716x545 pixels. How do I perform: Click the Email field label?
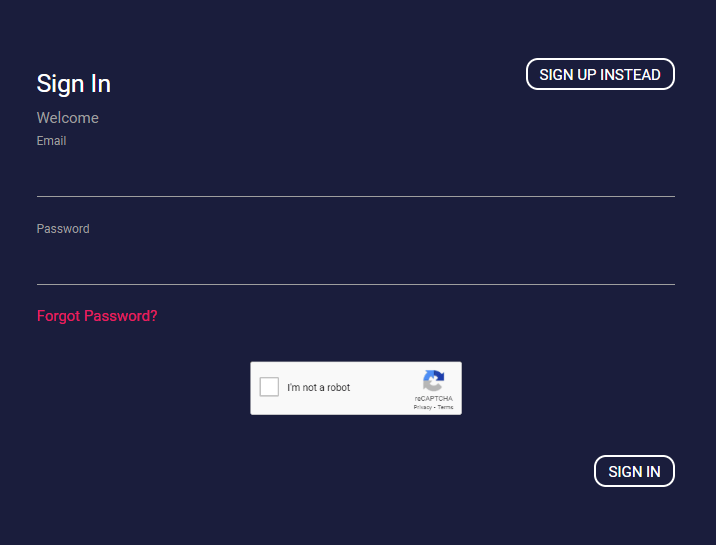[x=51, y=141]
